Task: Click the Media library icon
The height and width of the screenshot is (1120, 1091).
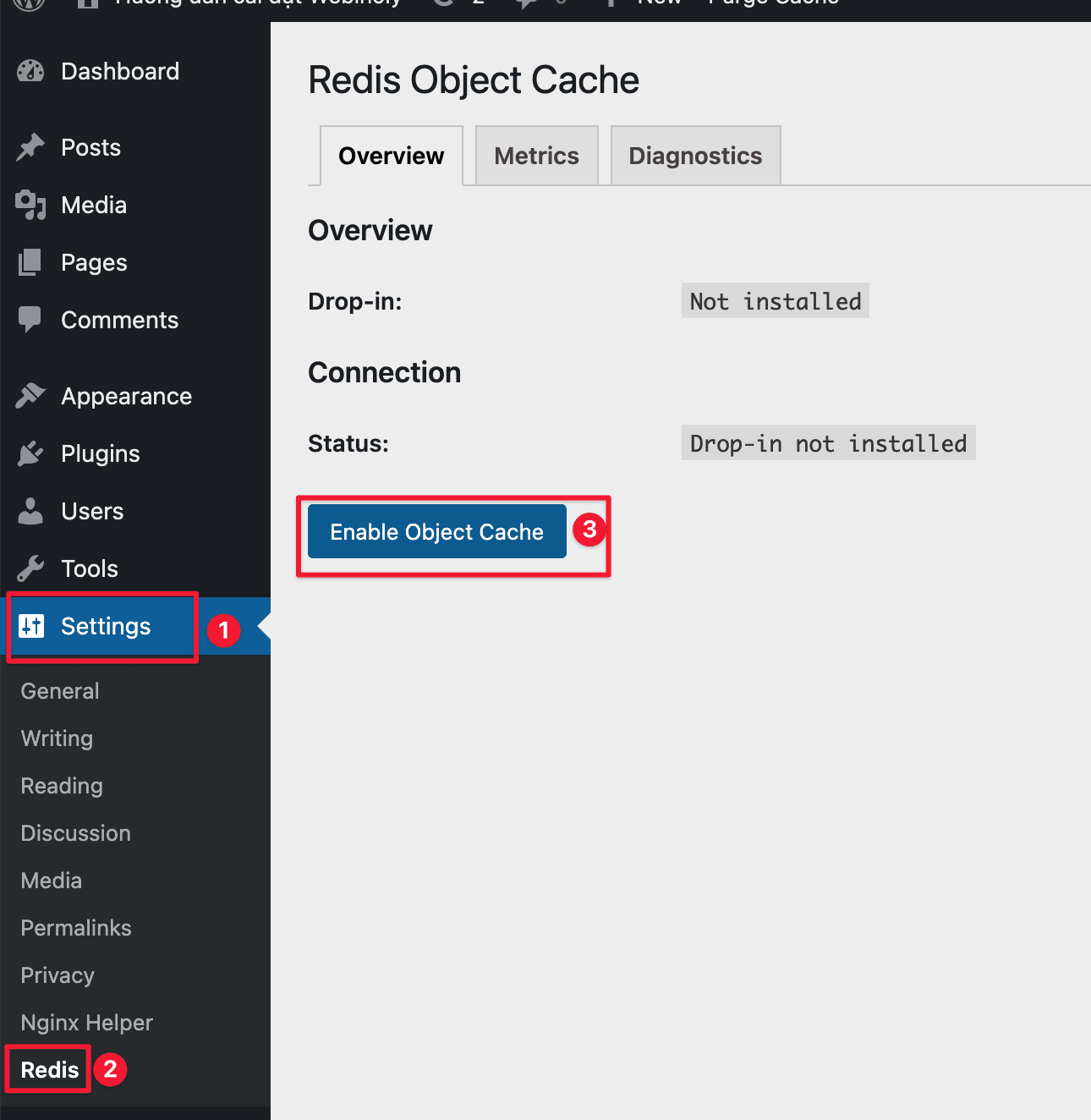Action: [30, 205]
